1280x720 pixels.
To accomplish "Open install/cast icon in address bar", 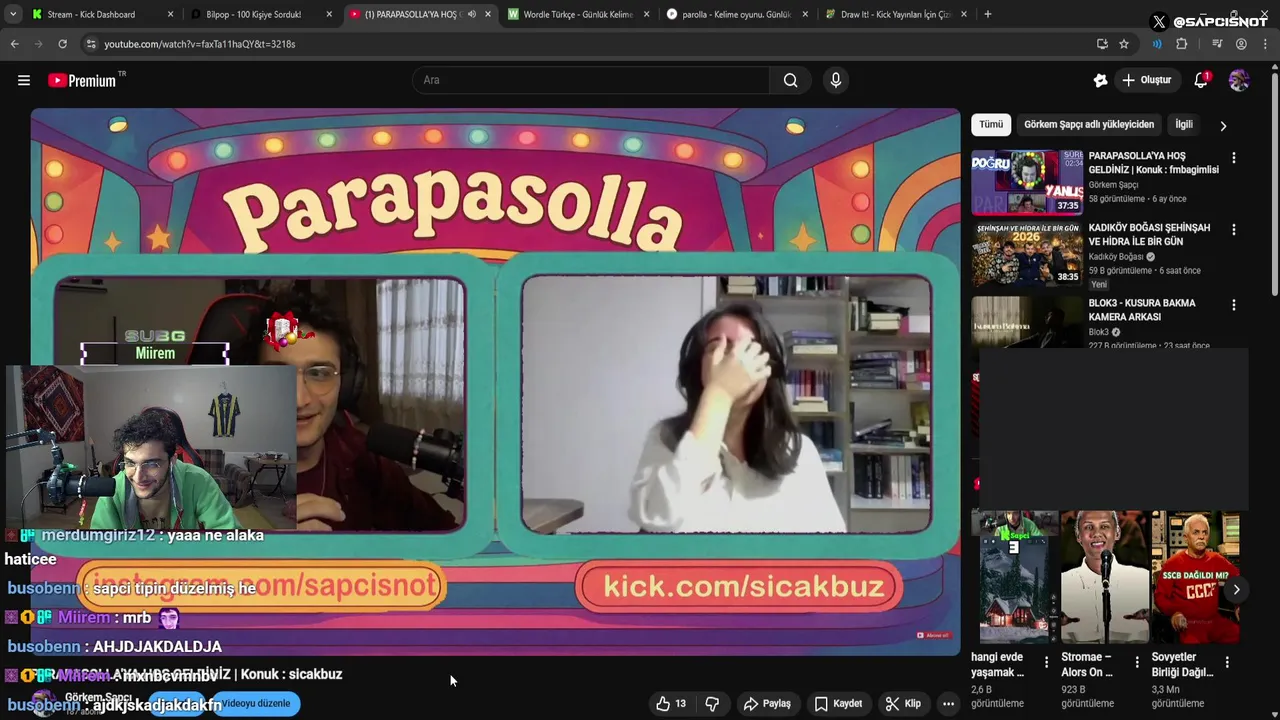I will [1102, 44].
